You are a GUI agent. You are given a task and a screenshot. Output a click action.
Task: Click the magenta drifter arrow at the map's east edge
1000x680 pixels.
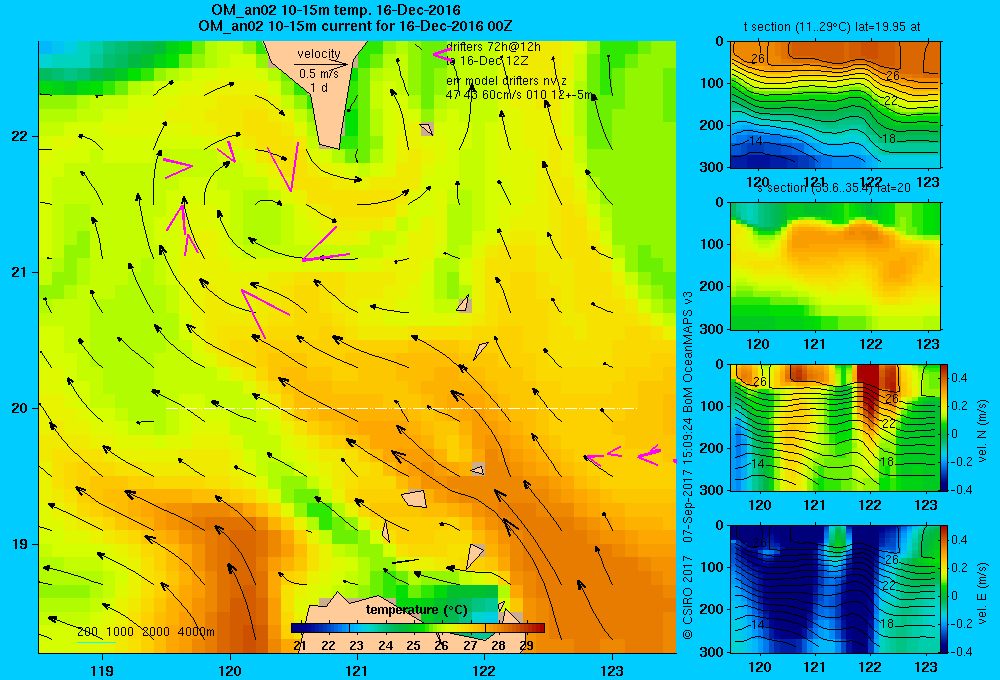pos(649,455)
